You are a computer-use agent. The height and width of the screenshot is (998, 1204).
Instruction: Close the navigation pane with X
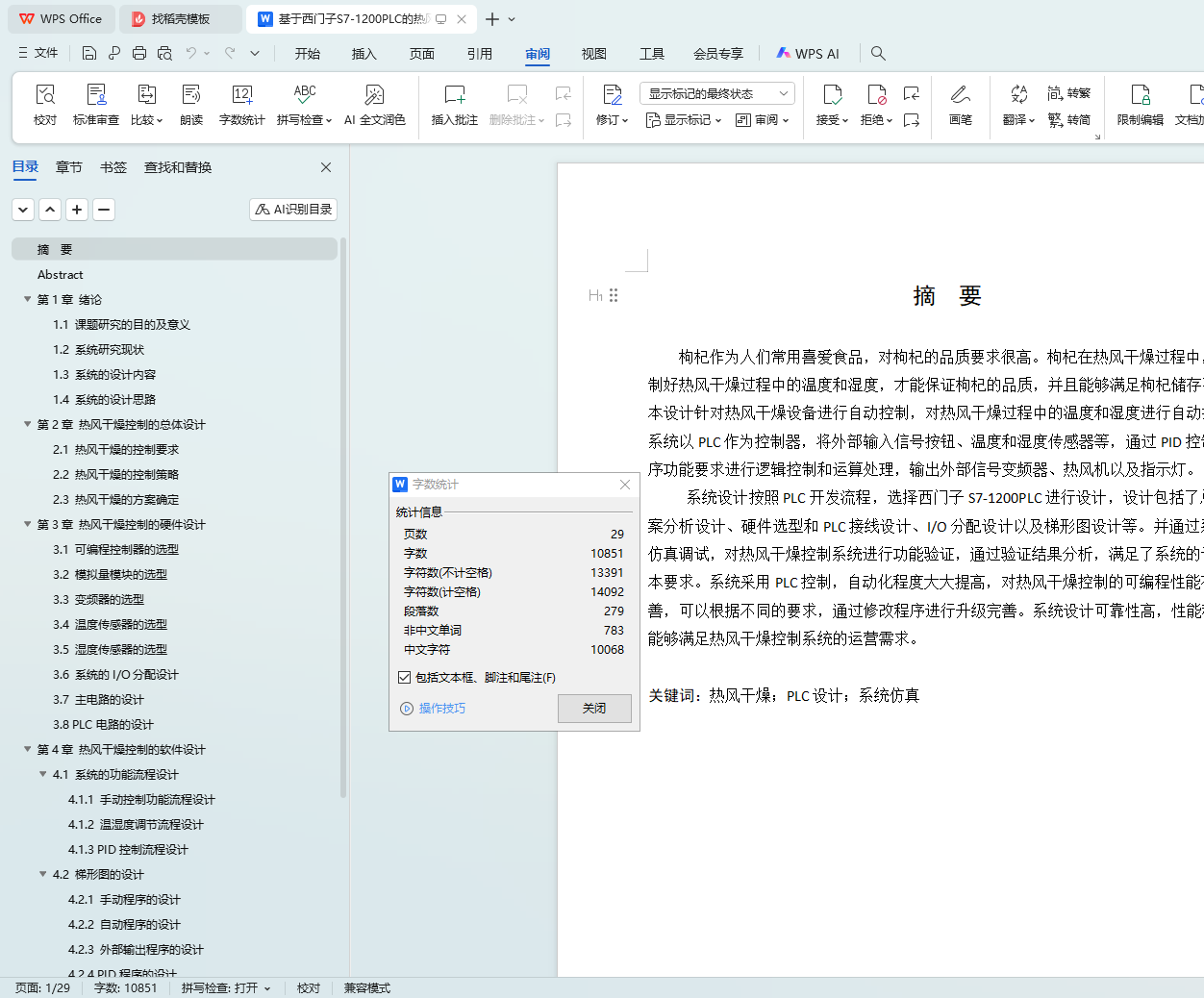[x=326, y=167]
